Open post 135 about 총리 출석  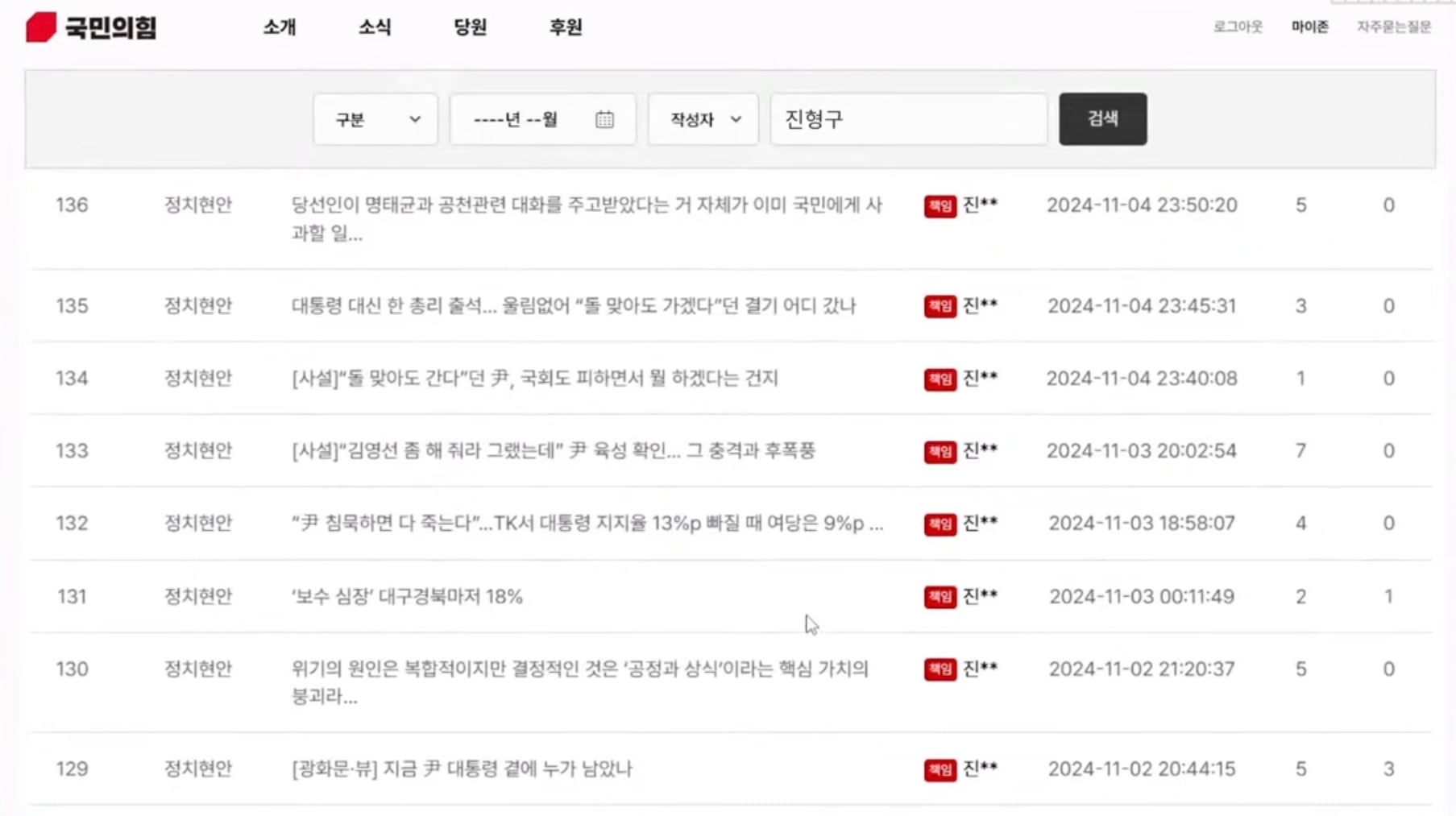click(574, 306)
